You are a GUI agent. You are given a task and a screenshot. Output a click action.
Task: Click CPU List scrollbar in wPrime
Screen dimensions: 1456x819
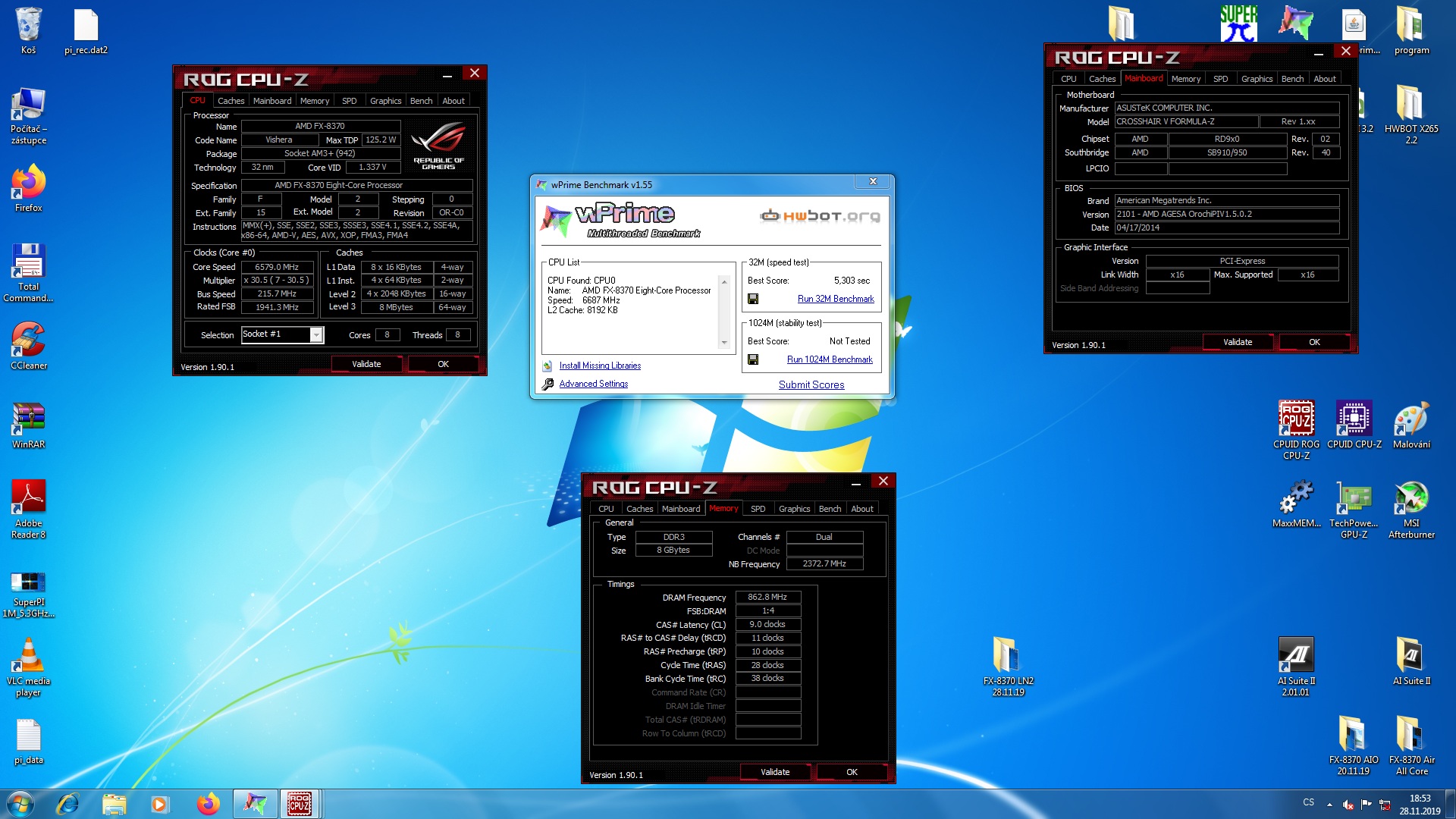[x=724, y=312]
